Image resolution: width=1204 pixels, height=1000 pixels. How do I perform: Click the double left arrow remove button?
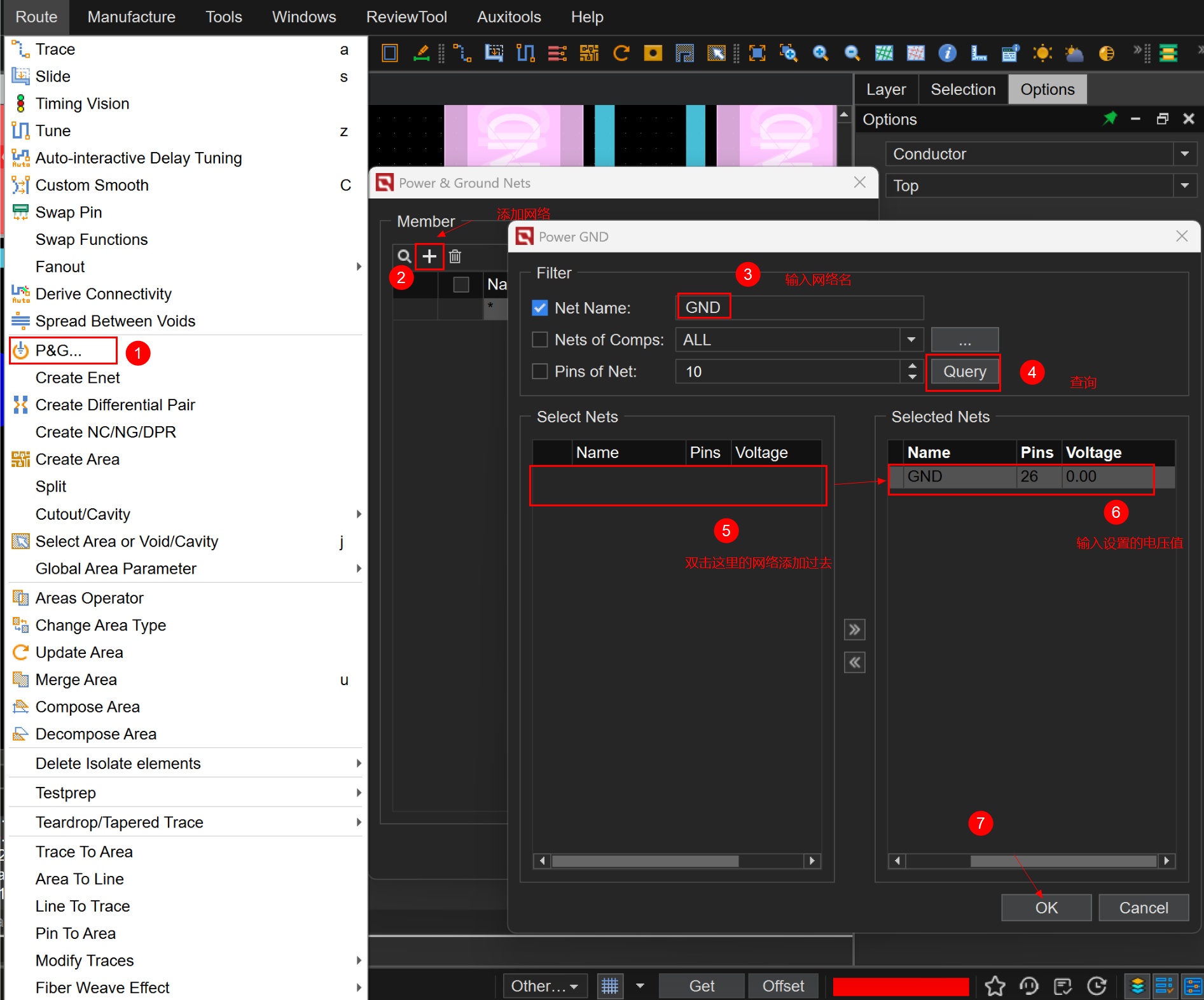pyautogui.click(x=854, y=663)
